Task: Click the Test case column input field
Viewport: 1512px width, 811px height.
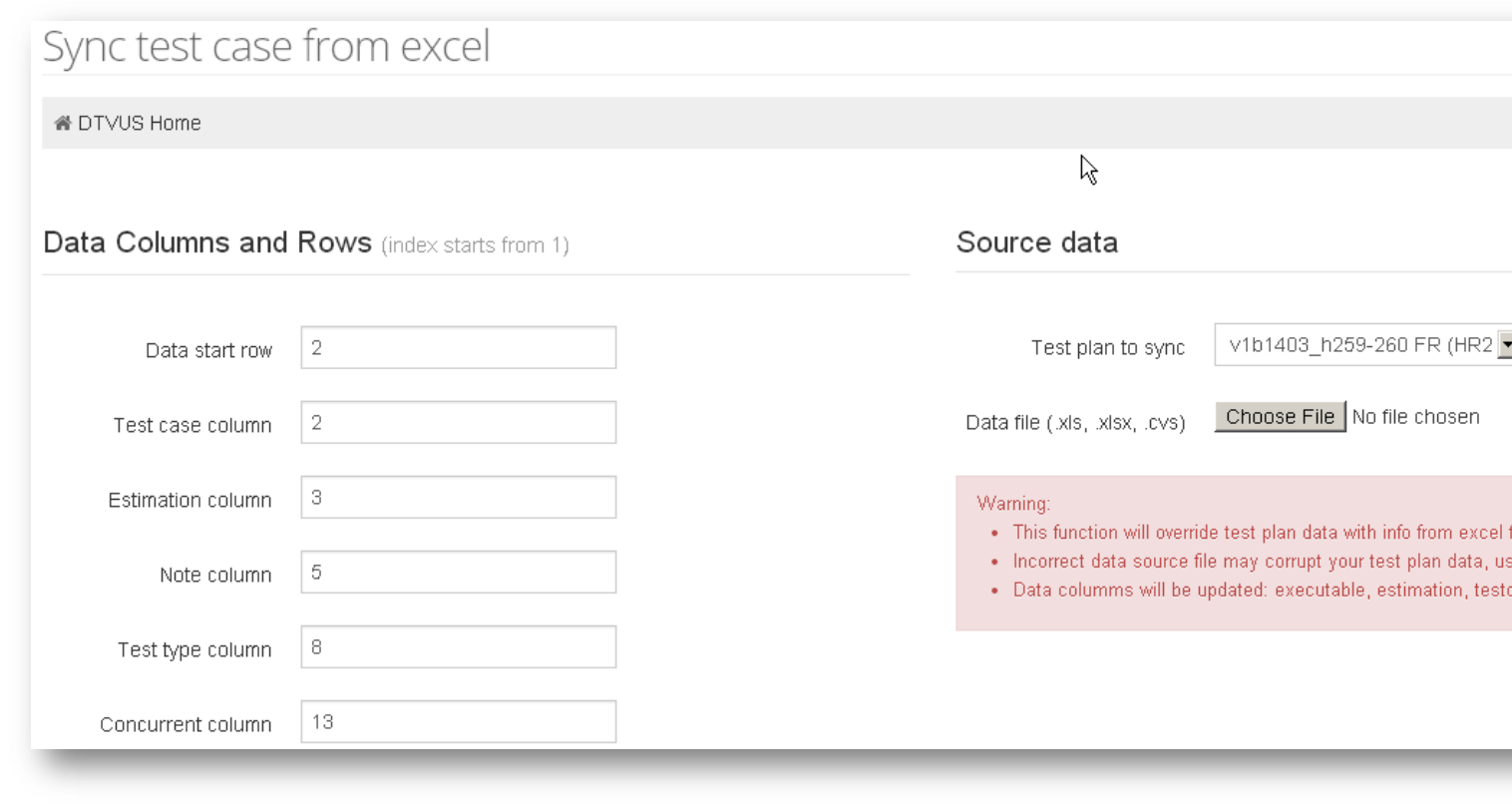Action: click(x=458, y=423)
